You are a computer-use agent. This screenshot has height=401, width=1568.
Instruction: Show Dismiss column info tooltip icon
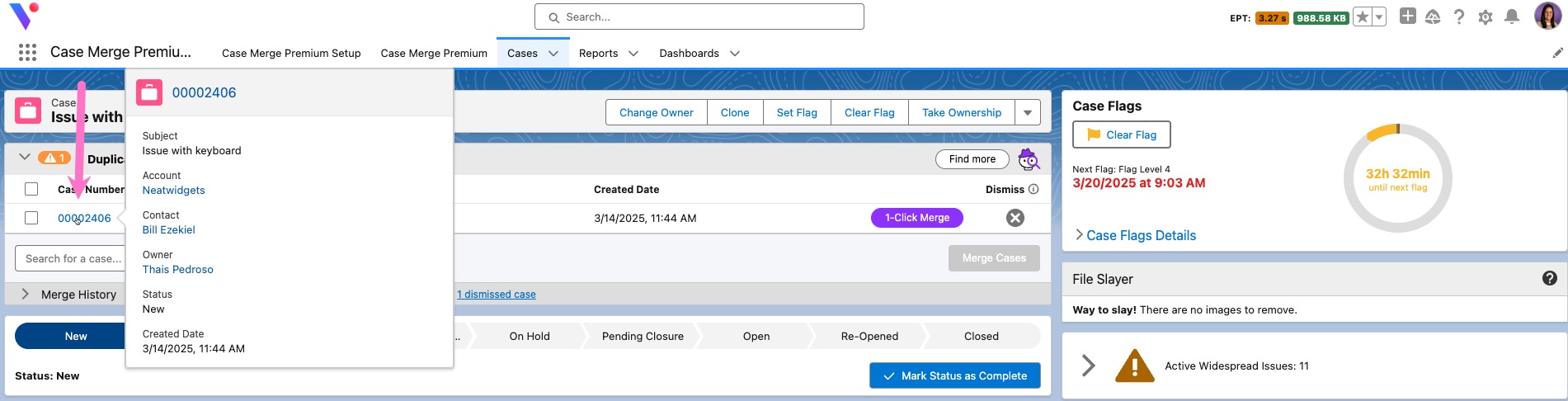(1034, 189)
